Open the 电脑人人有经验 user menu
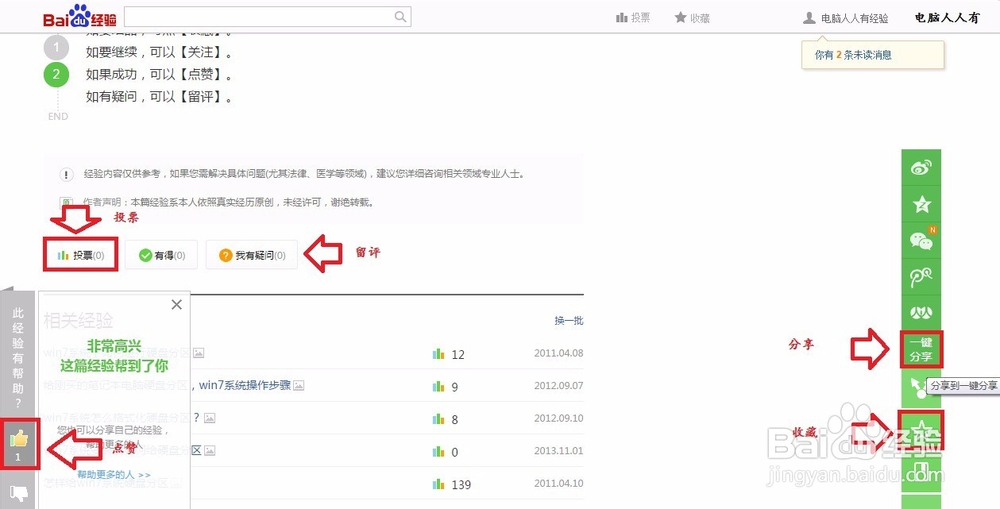This screenshot has width=1000, height=509. click(846, 18)
